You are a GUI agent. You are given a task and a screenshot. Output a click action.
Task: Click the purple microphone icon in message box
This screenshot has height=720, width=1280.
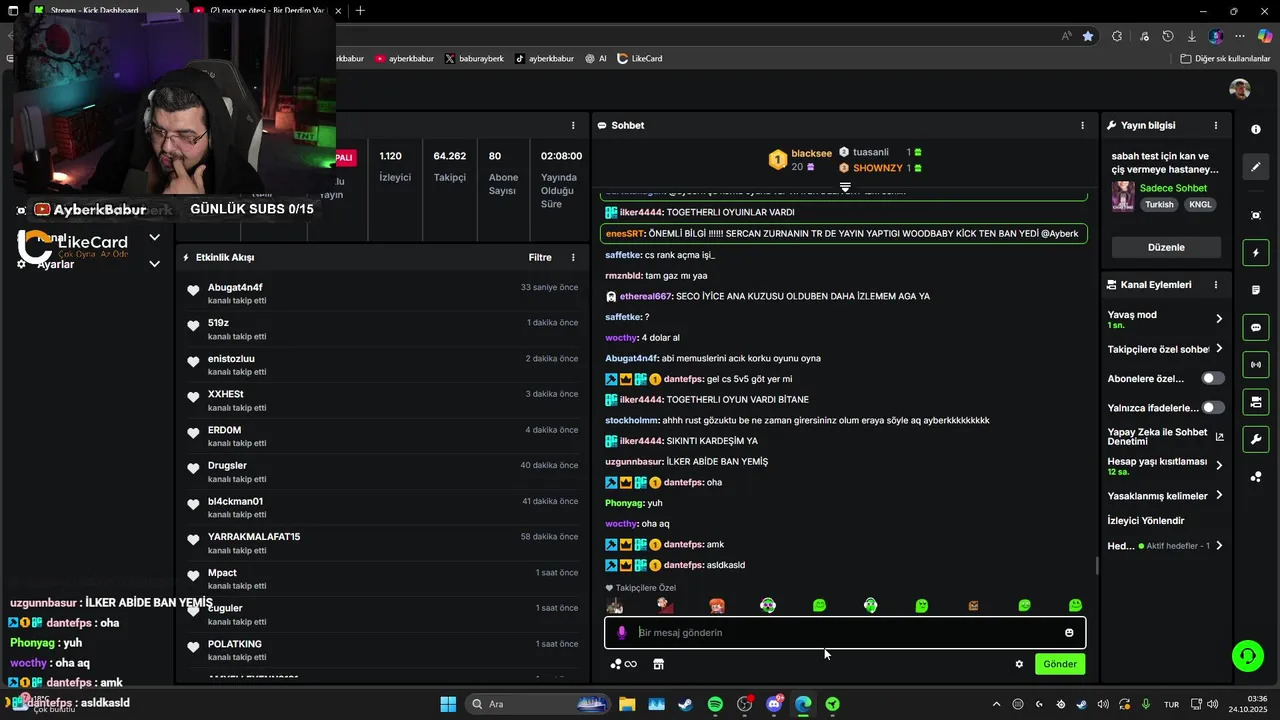622,632
